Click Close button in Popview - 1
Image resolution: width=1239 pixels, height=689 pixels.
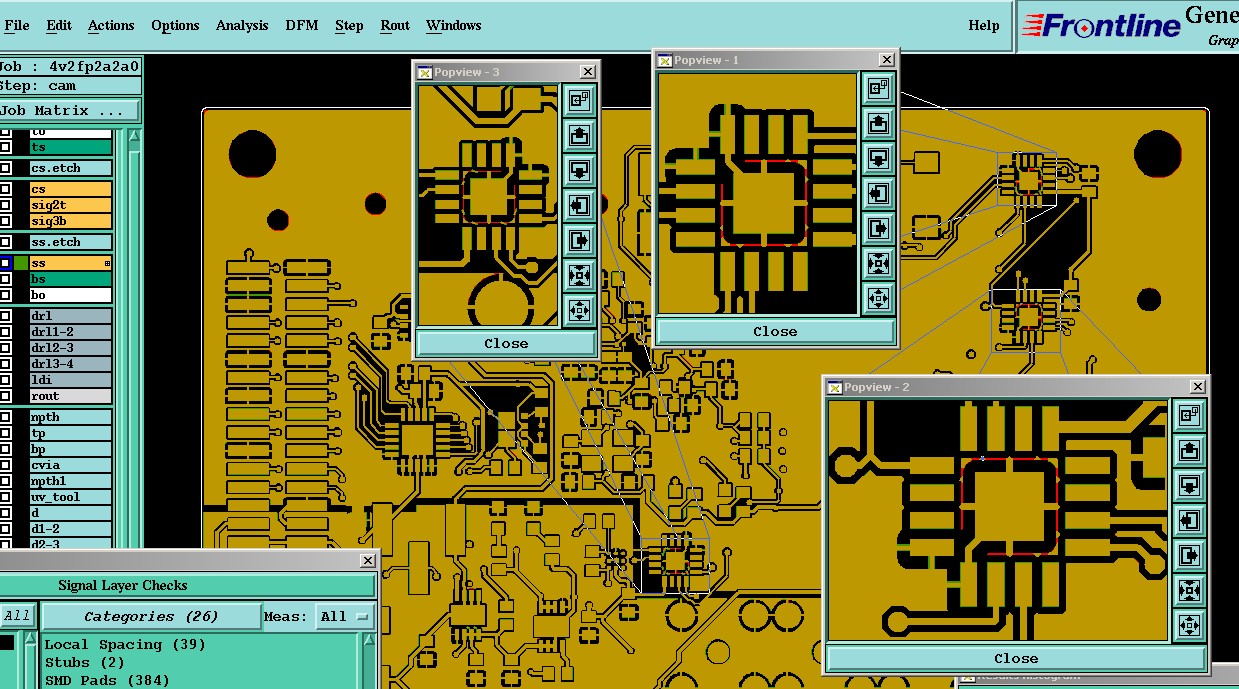(776, 331)
